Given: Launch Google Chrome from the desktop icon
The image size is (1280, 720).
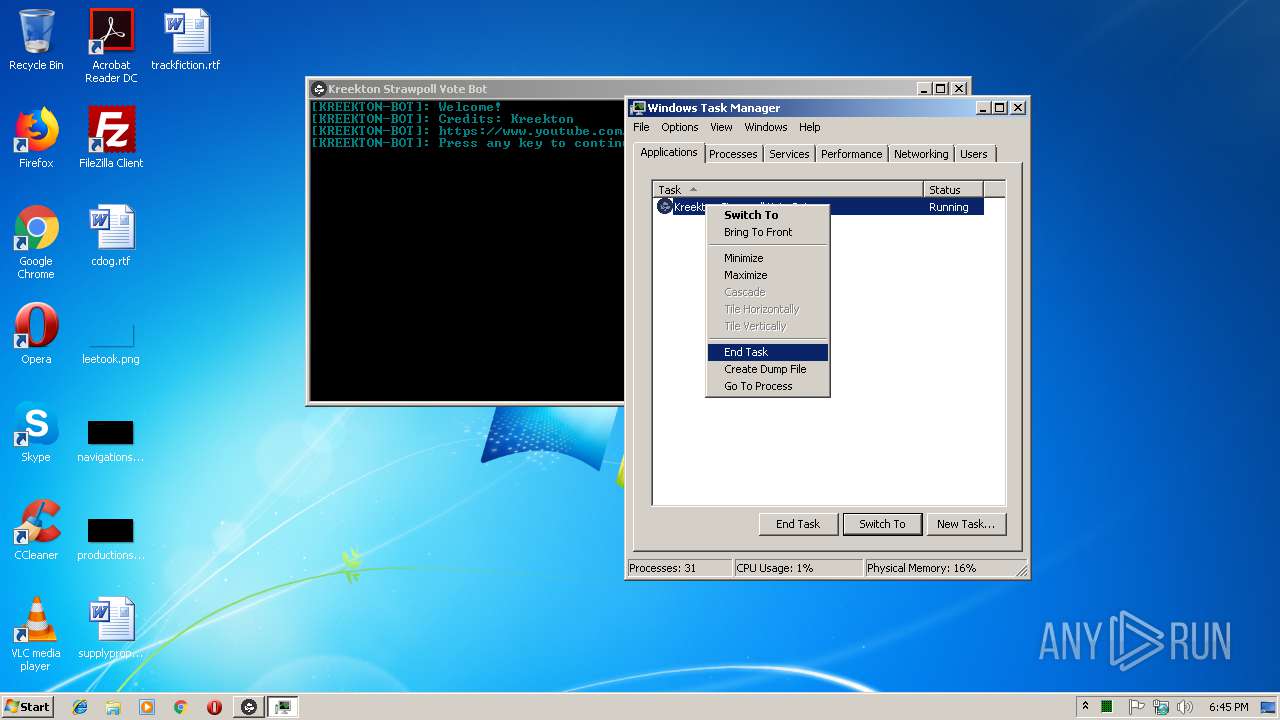Looking at the screenshot, I should (36, 242).
